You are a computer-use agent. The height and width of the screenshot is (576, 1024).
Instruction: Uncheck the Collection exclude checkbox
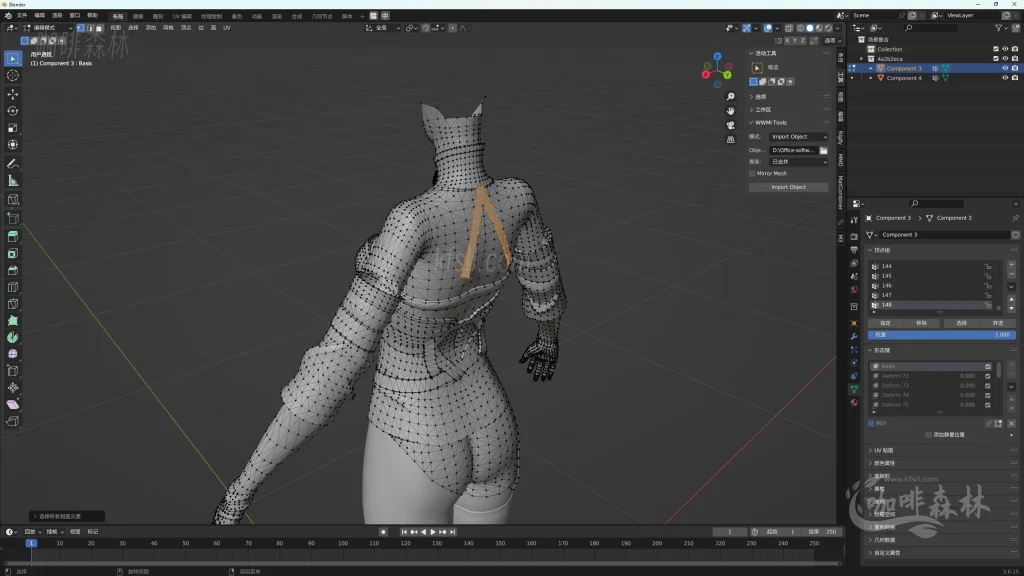(996, 49)
